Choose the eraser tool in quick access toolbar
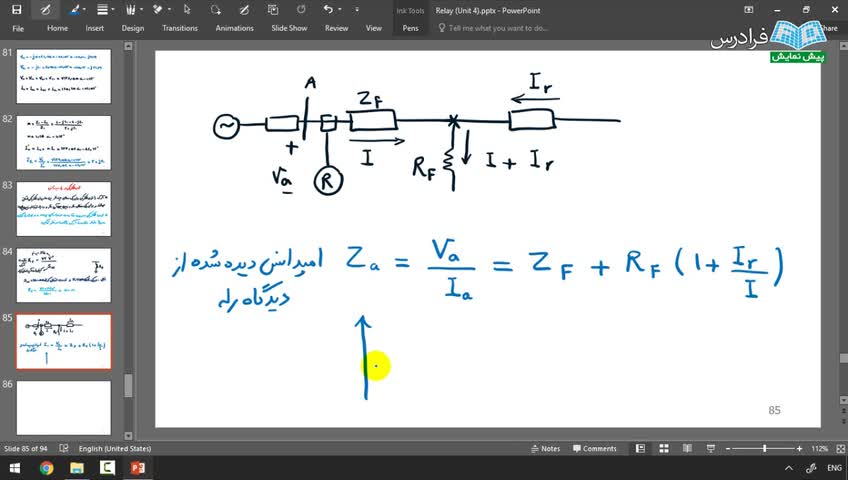 tap(157, 10)
